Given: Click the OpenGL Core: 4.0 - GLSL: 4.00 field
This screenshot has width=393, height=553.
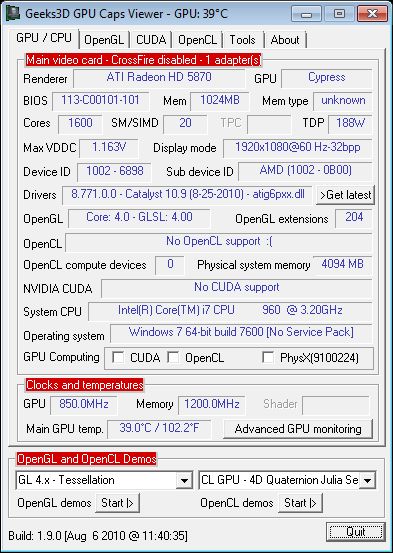Looking at the screenshot, I should click(x=139, y=218).
